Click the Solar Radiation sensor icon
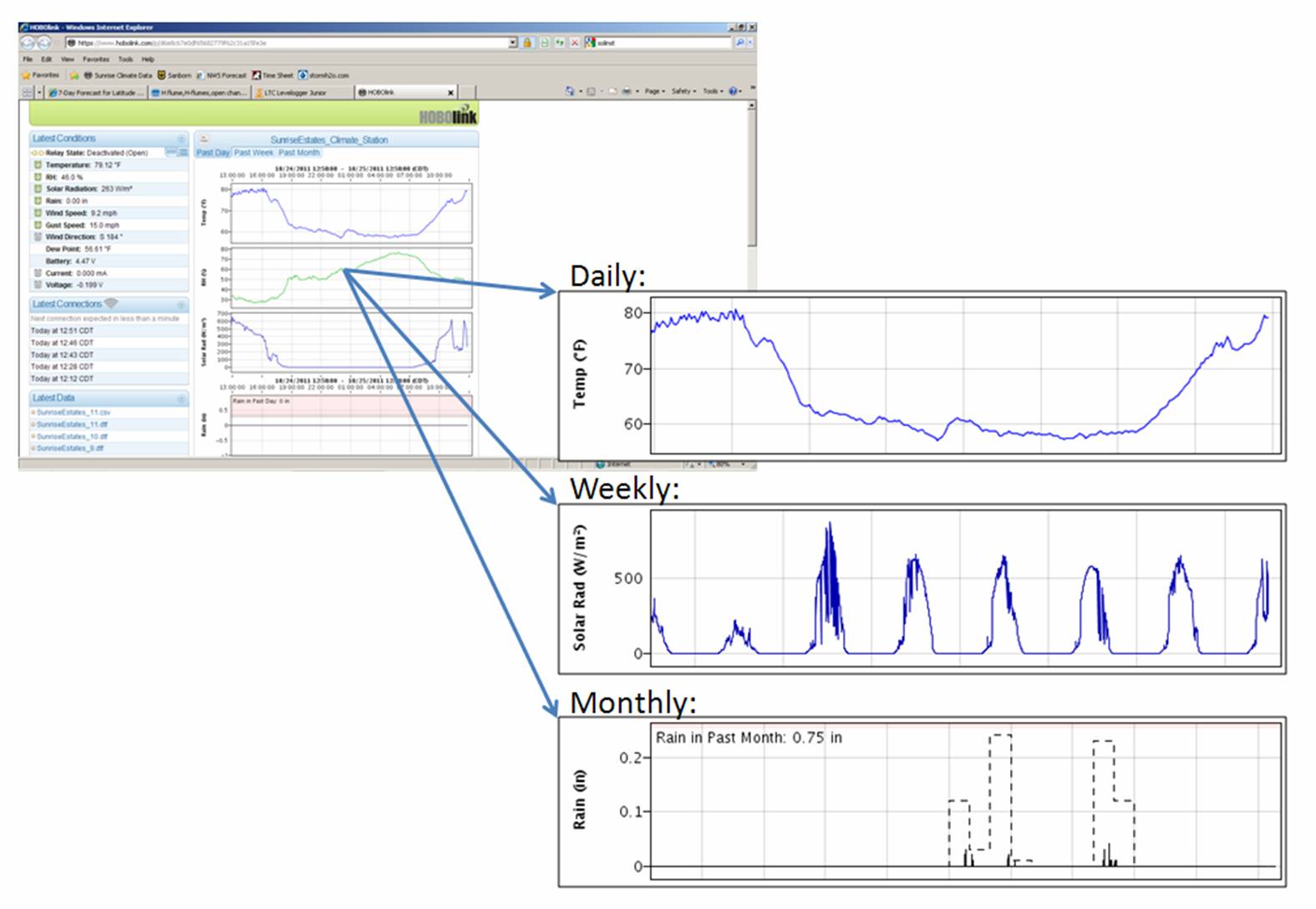Viewport: 1316px width, 909px height. click(x=38, y=189)
